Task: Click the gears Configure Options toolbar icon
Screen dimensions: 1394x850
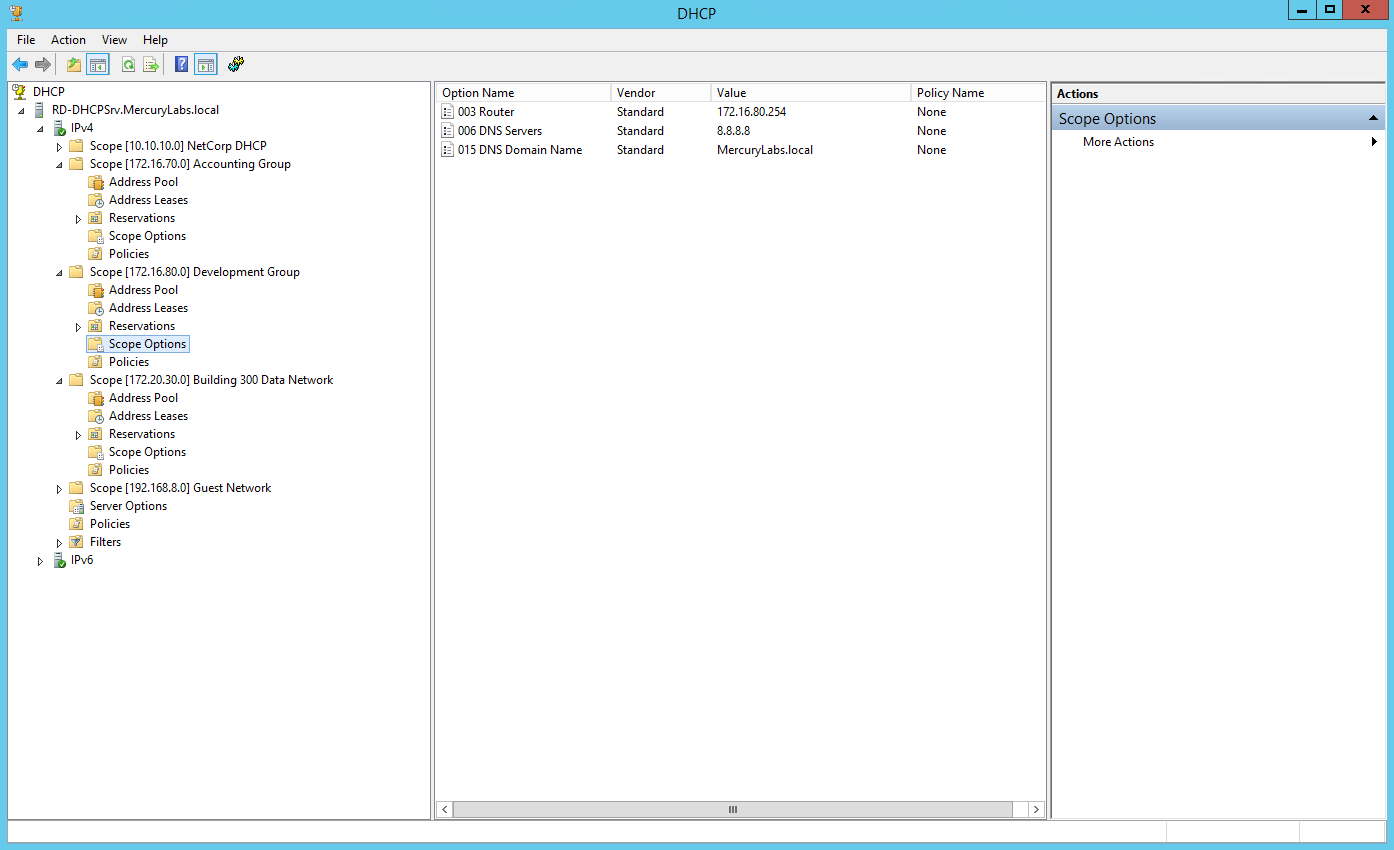Action: click(x=236, y=65)
